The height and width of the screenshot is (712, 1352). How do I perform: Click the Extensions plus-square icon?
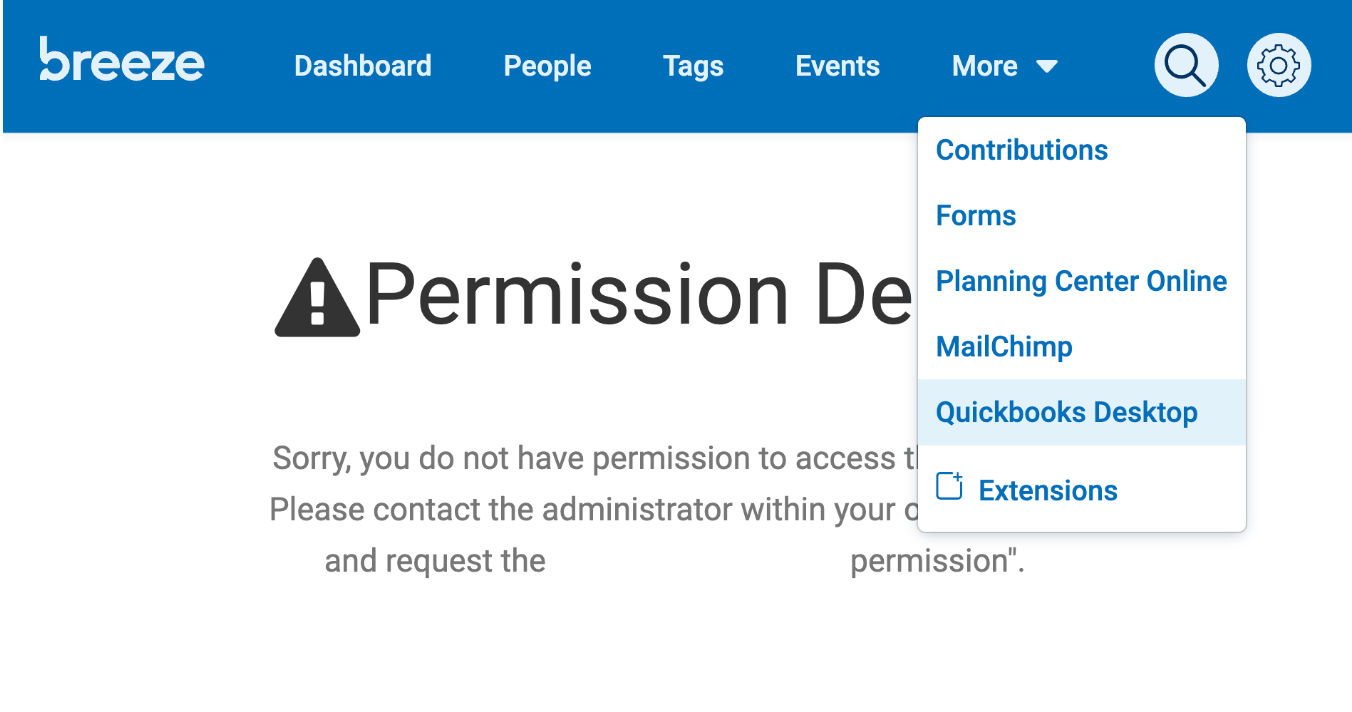point(949,486)
